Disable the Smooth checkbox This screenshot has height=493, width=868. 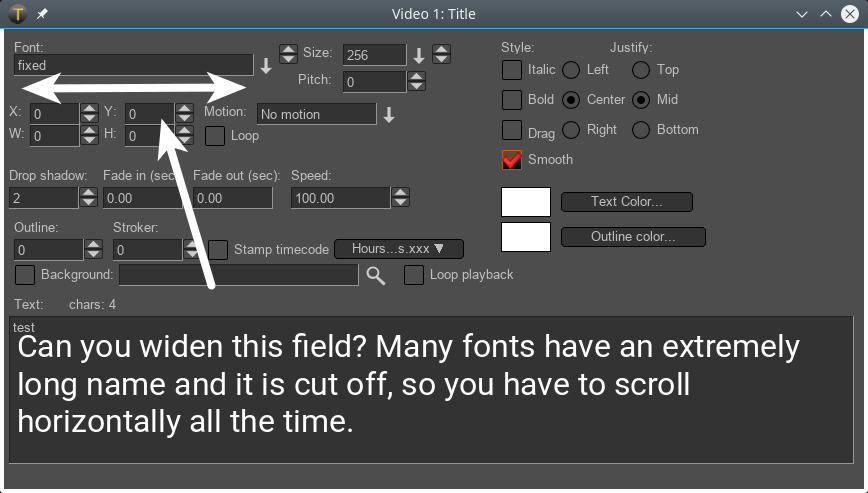click(x=512, y=159)
